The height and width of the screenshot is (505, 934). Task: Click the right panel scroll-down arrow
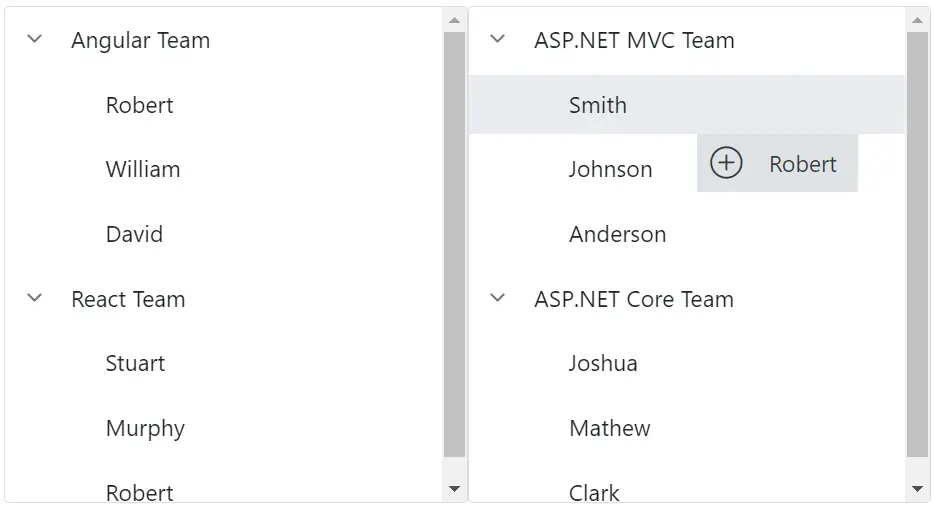tap(917, 489)
